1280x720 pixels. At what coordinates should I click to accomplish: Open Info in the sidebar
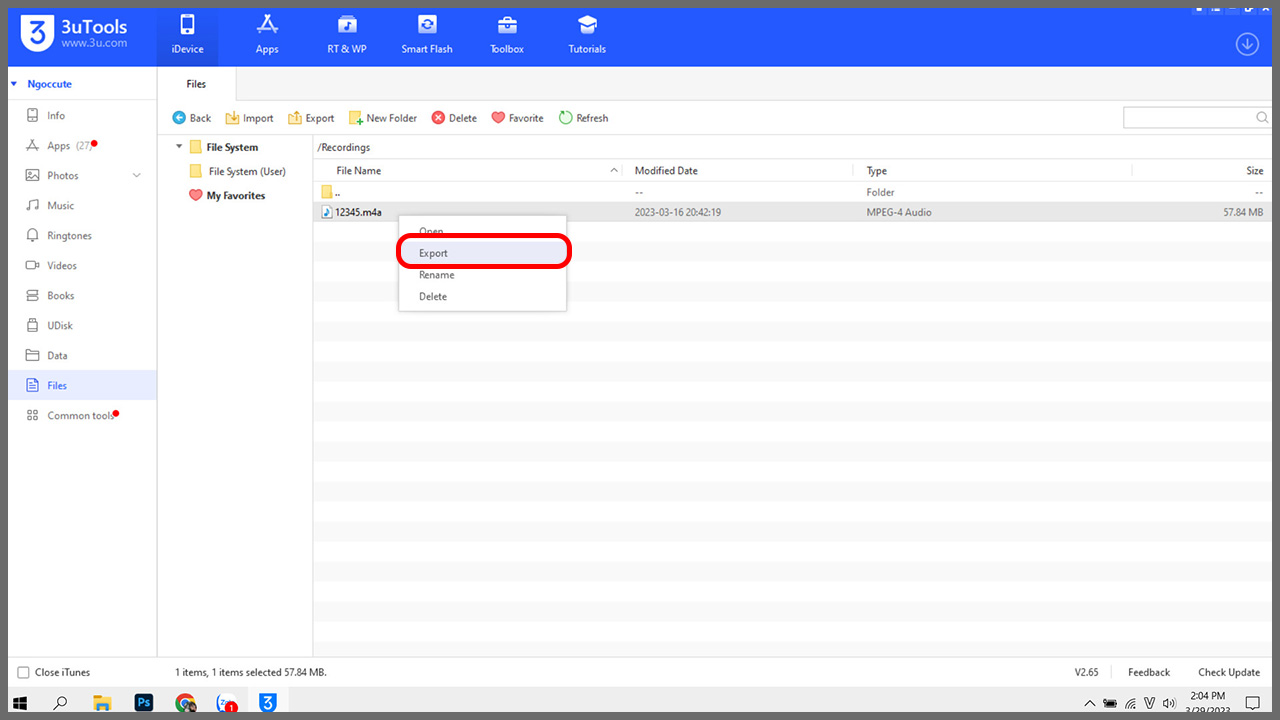coord(56,116)
